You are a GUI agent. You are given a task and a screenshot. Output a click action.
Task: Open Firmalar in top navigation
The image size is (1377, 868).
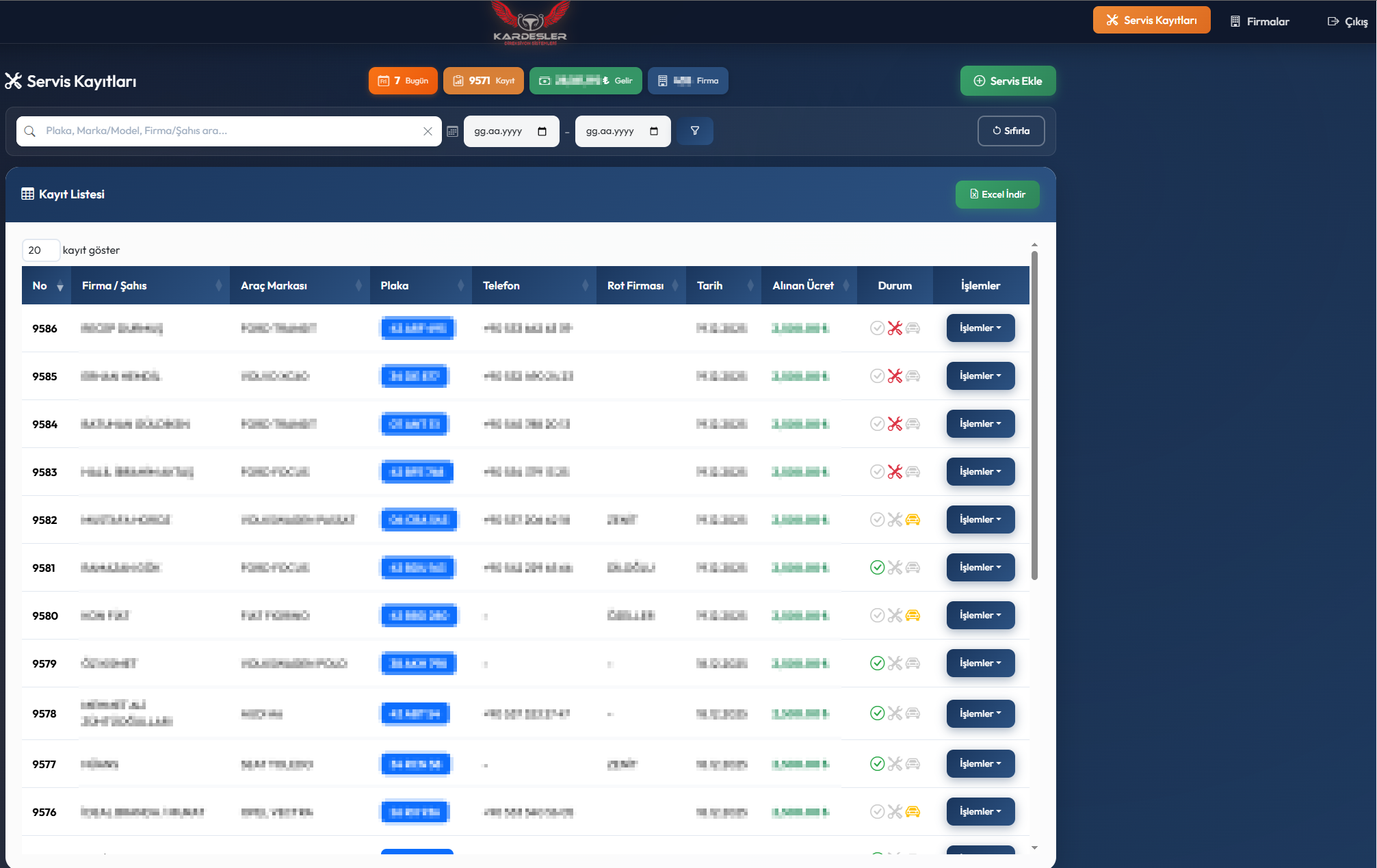click(x=1259, y=21)
